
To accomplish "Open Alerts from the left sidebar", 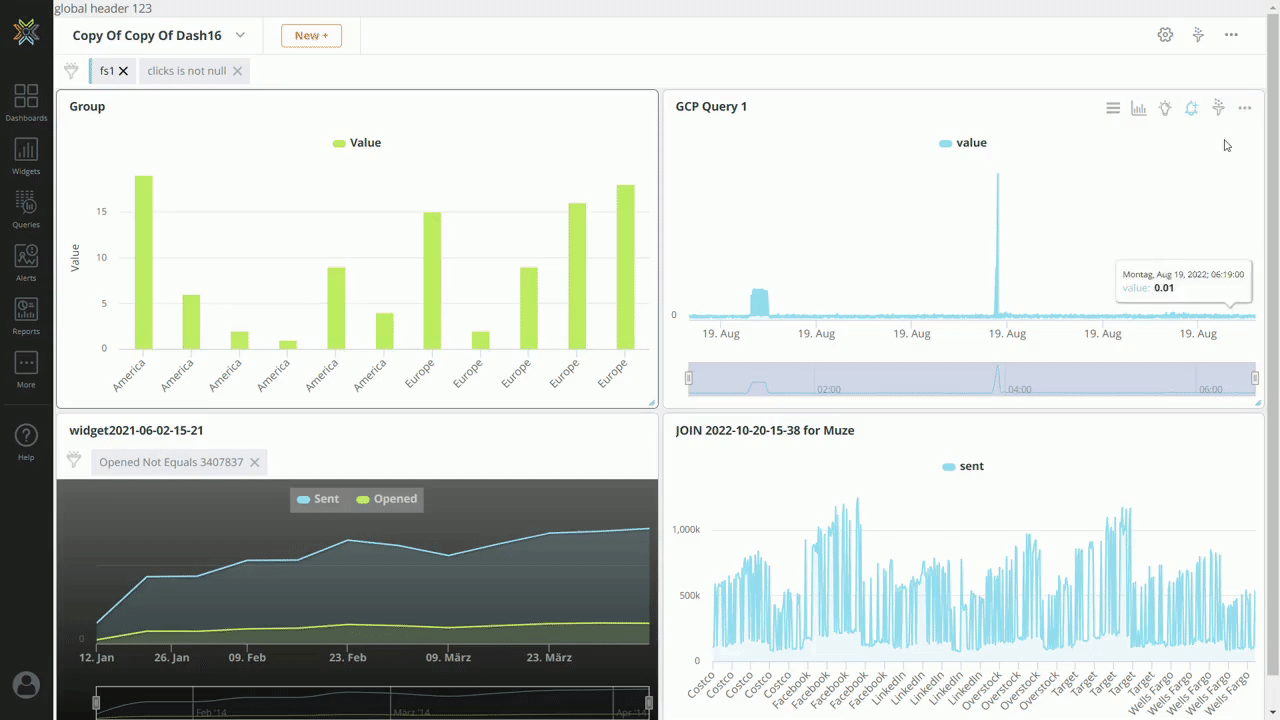I will [x=26, y=262].
